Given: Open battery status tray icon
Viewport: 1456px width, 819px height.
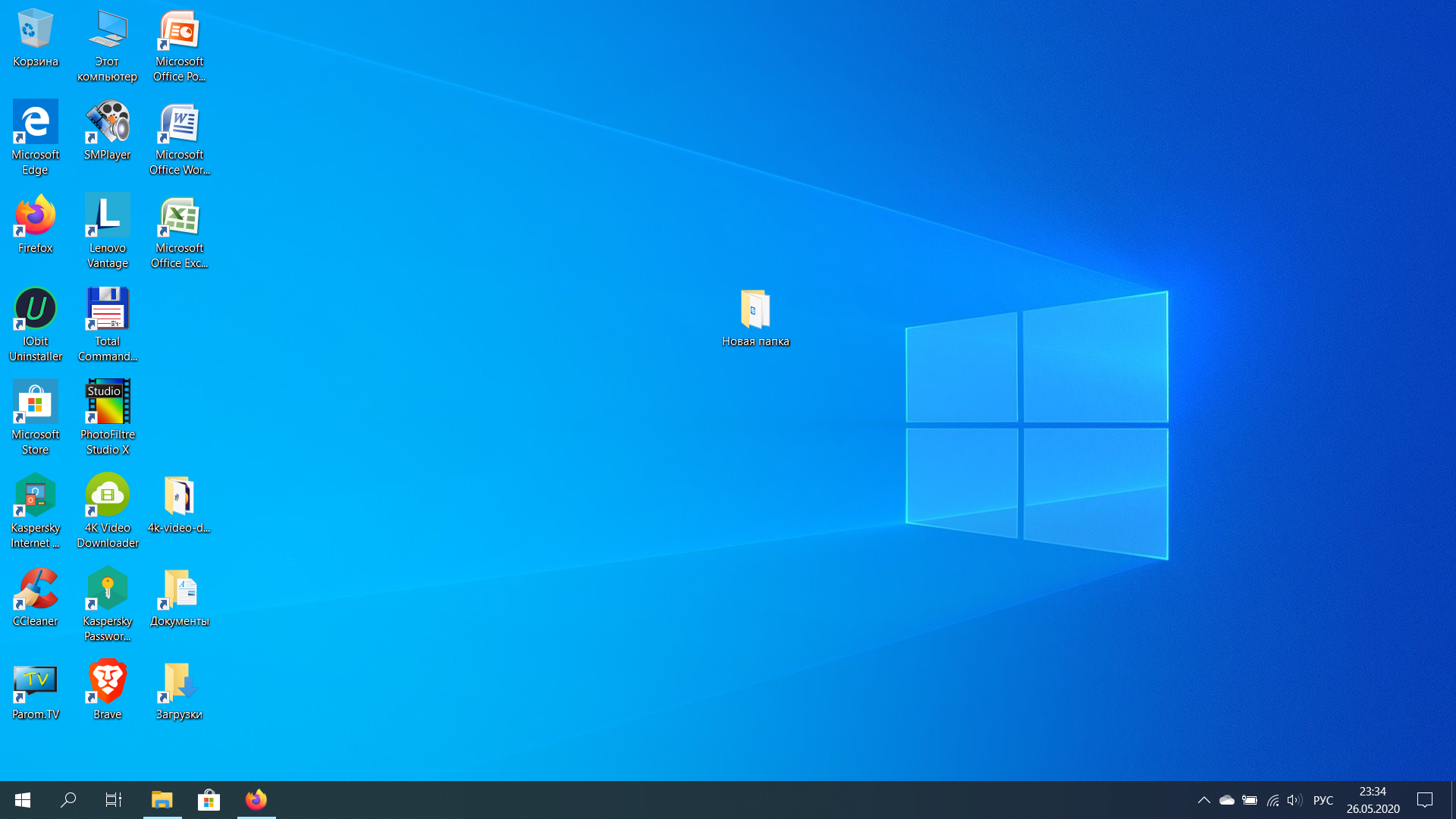Looking at the screenshot, I should click(x=1250, y=800).
